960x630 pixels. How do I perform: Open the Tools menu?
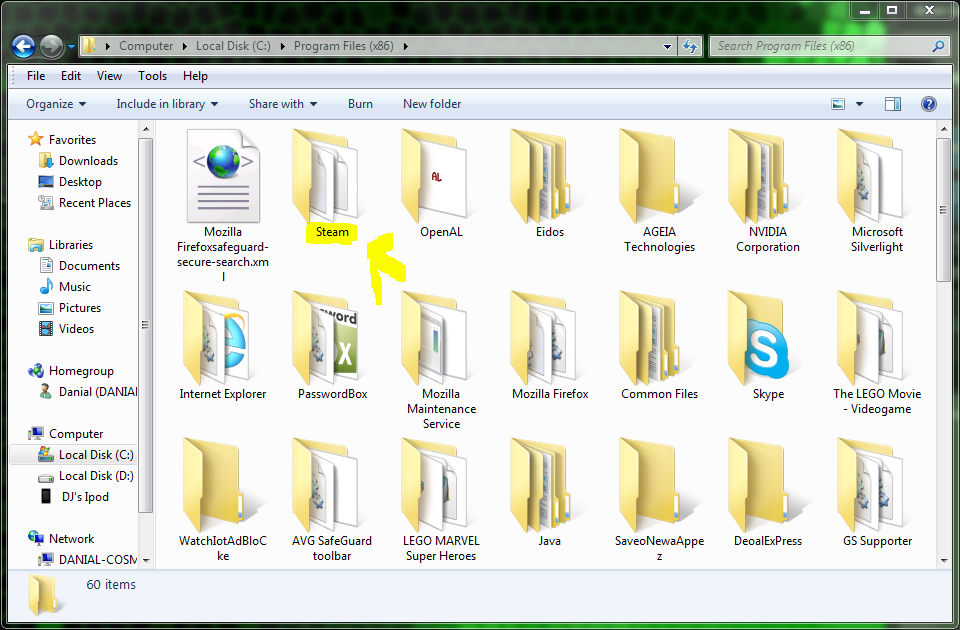click(x=152, y=76)
